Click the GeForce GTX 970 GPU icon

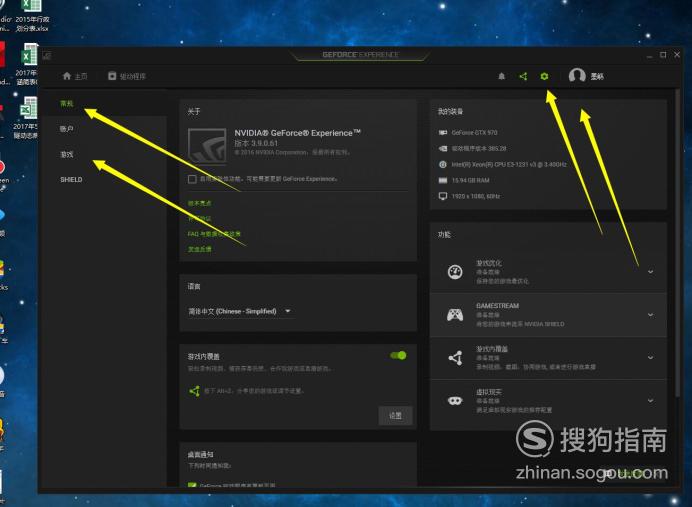pos(443,132)
